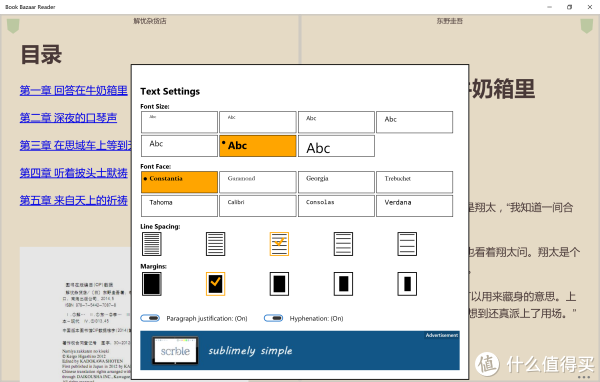
Task: Pick the largest Abc font size
Action: 336,146
